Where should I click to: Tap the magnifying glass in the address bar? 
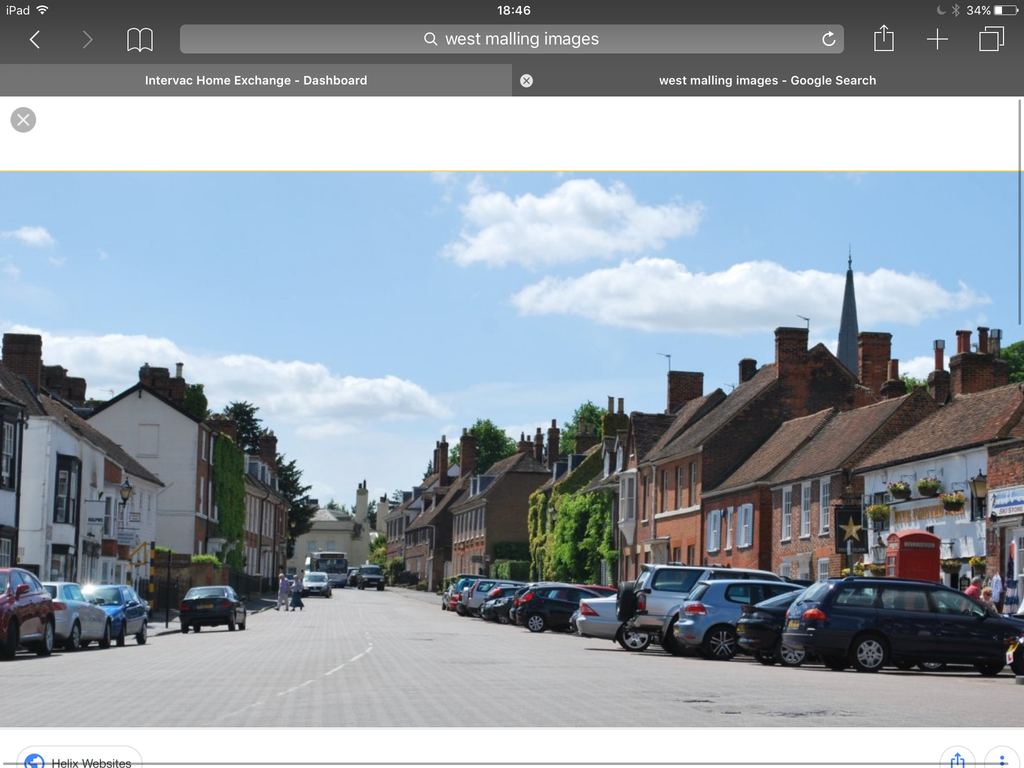pyautogui.click(x=430, y=39)
